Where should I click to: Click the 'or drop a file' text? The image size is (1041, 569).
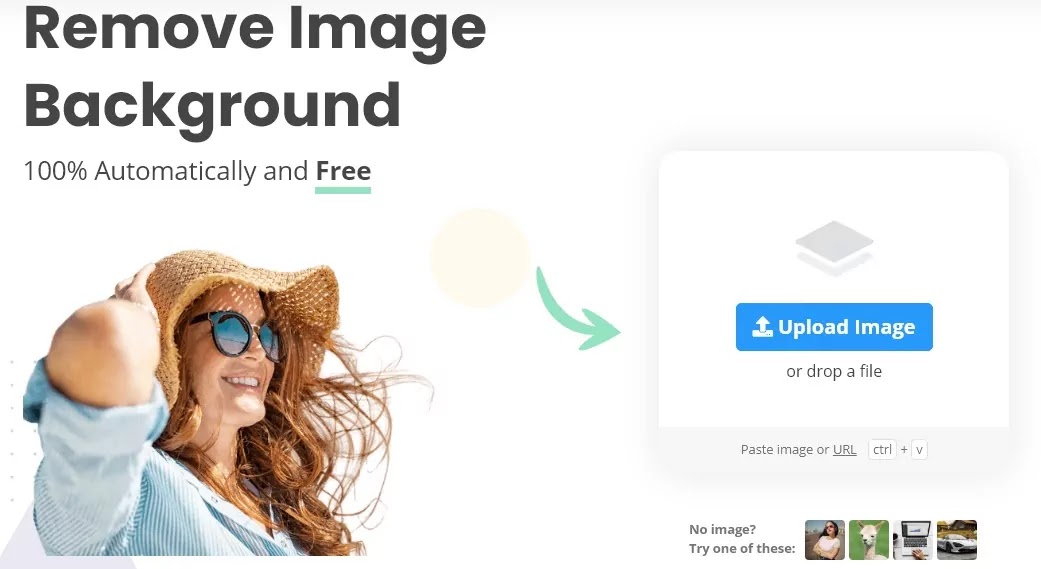pyautogui.click(x=834, y=371)
